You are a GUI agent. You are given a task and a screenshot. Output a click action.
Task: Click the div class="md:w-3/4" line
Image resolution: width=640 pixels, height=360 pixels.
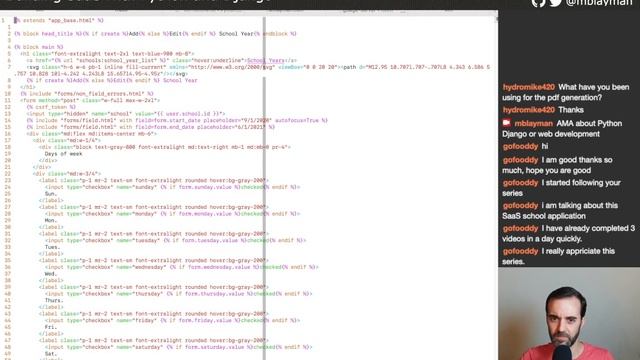pos(67,173)
